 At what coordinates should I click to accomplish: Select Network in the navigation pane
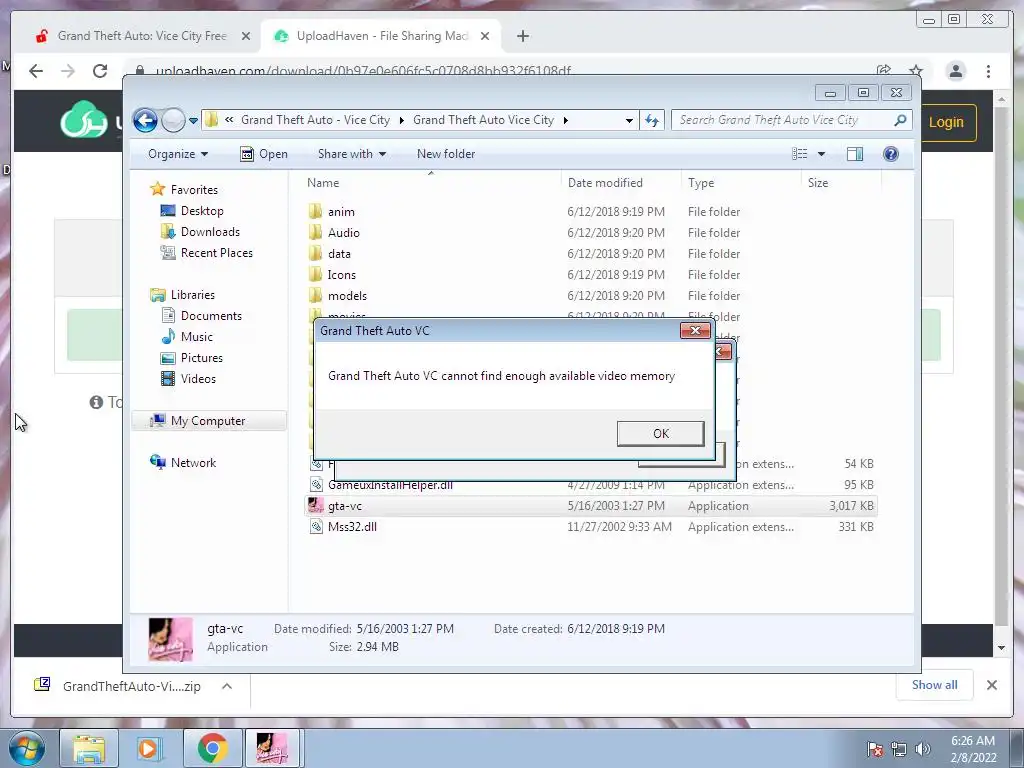[193, 463]
